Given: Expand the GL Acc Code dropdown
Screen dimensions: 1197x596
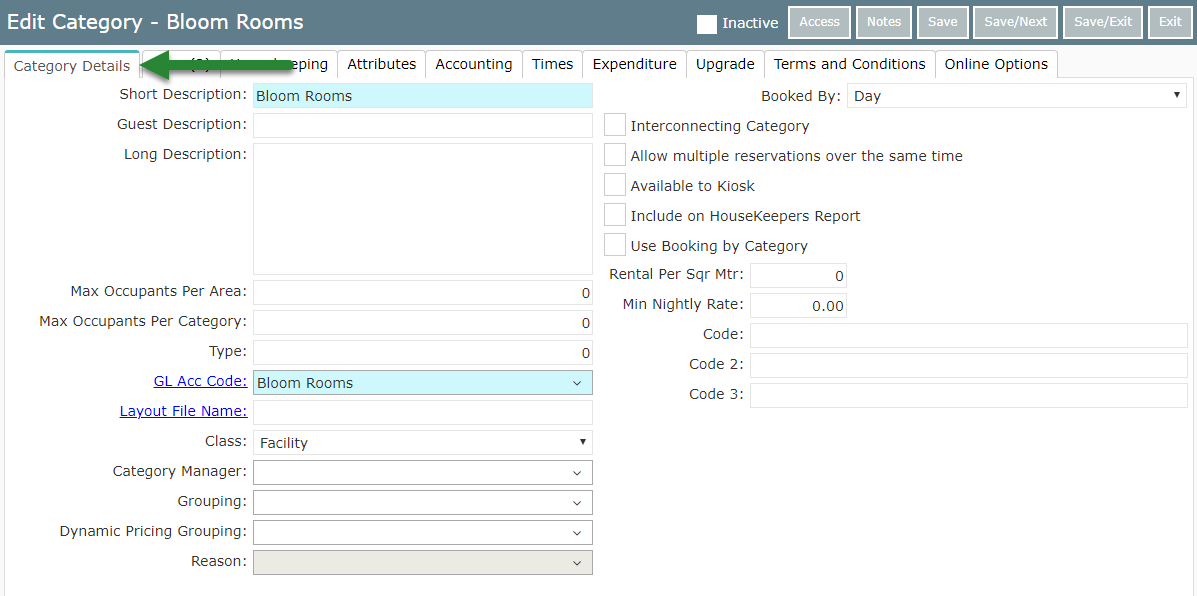Looking at the screenshot, I should click(x=422, y=382).
